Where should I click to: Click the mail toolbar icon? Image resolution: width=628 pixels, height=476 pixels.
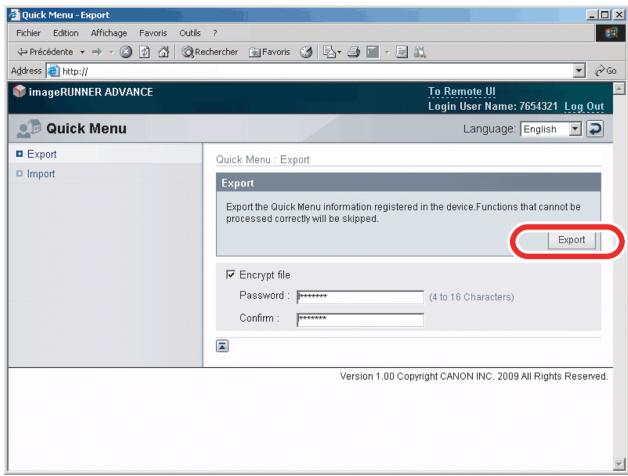330,52
